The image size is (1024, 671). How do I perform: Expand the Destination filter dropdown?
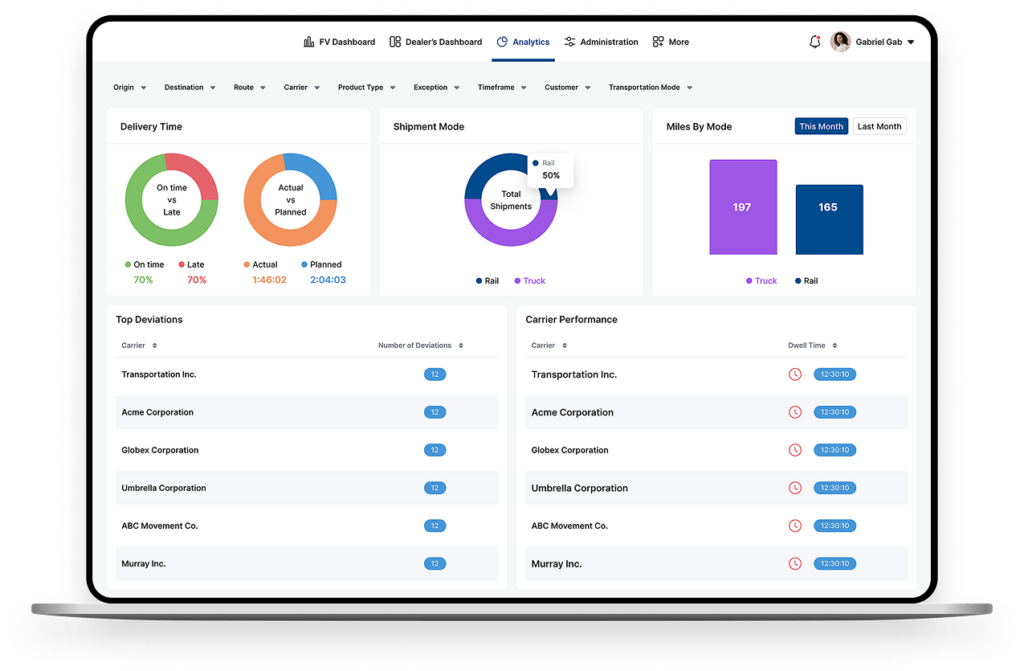189,87
